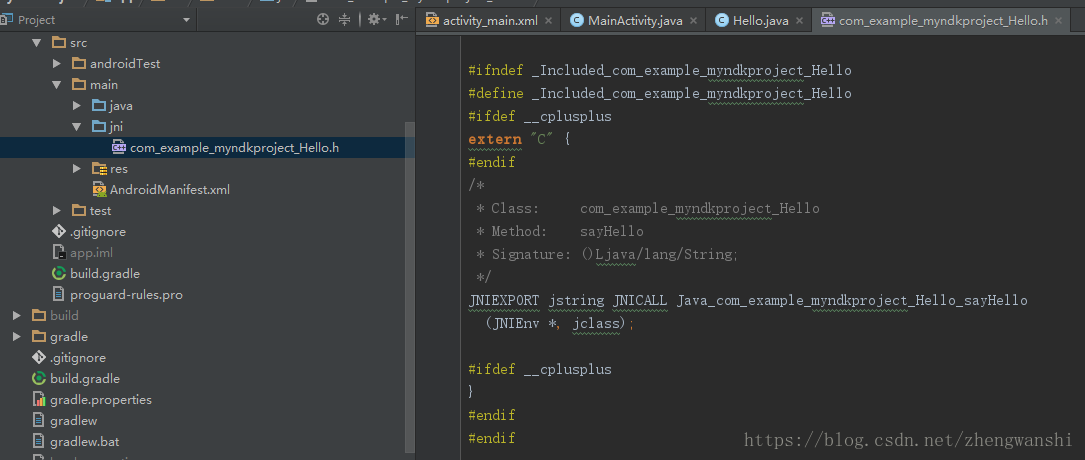This screenshot has height=460, width=1085.
Task: Click the hide Project panel icon
Action: (401, 19)
